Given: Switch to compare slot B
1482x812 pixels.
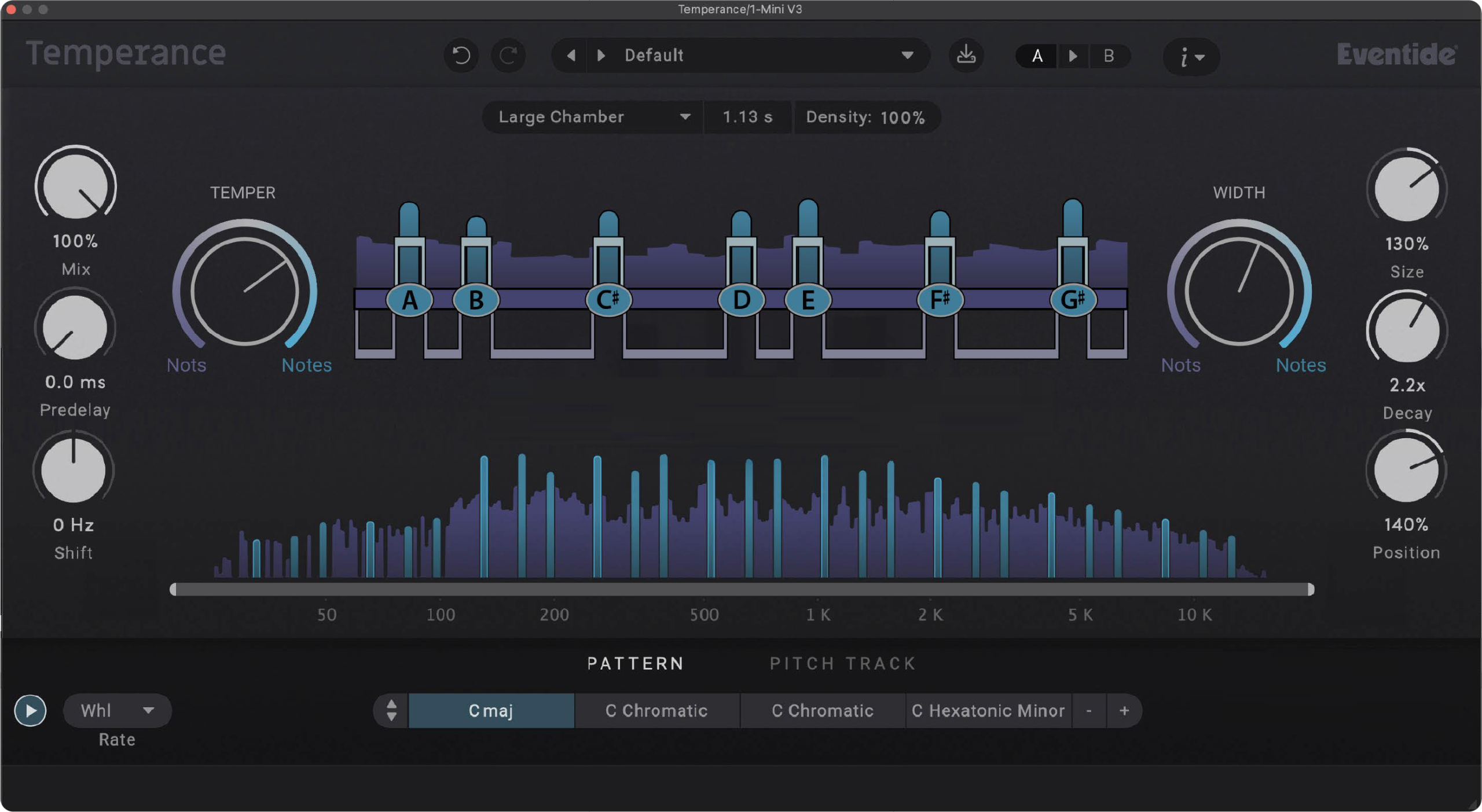Looking at the screenshot, I should (x=1109, y=56).
